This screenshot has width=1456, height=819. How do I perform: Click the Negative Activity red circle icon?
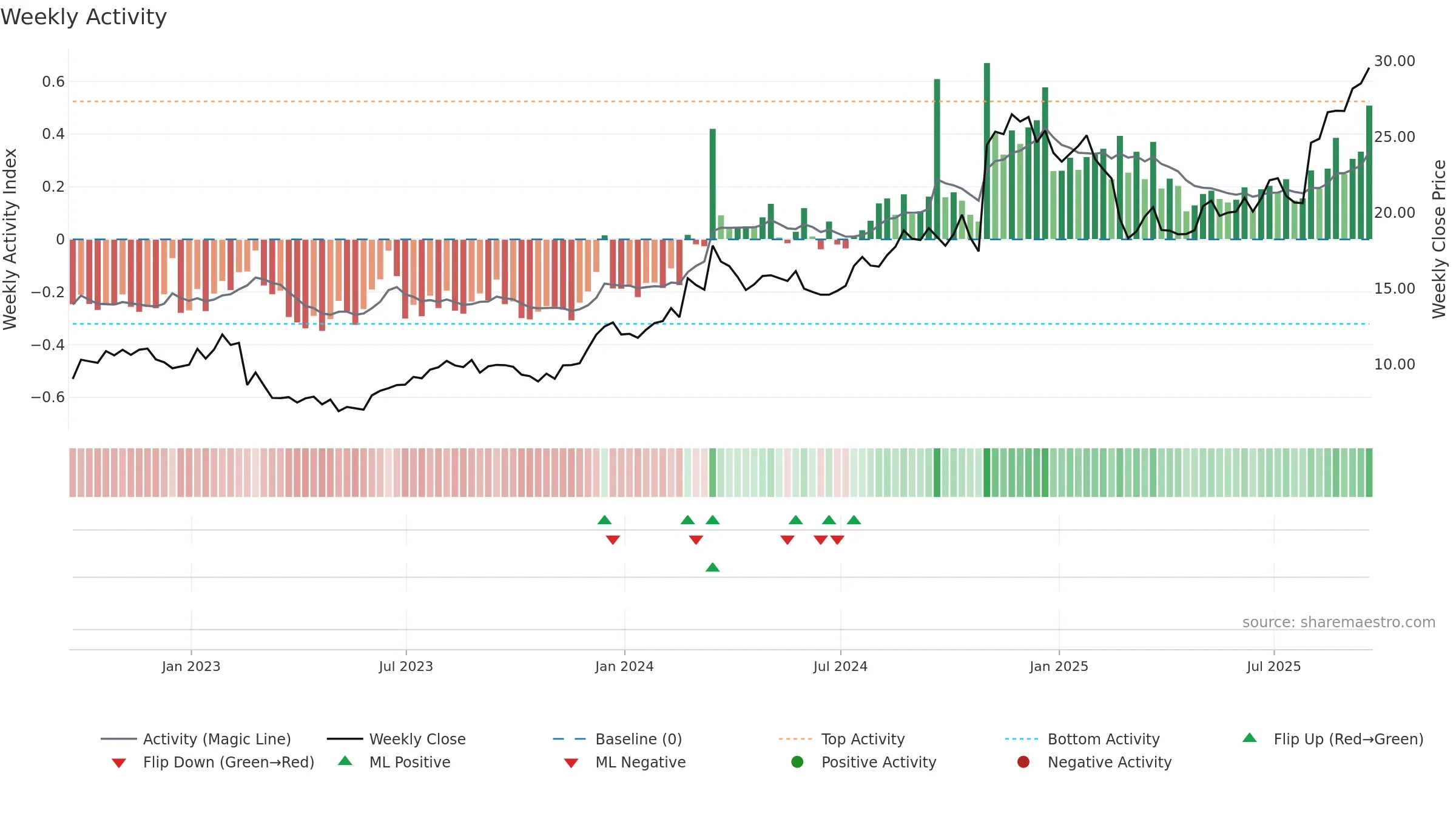point(1023,762)
